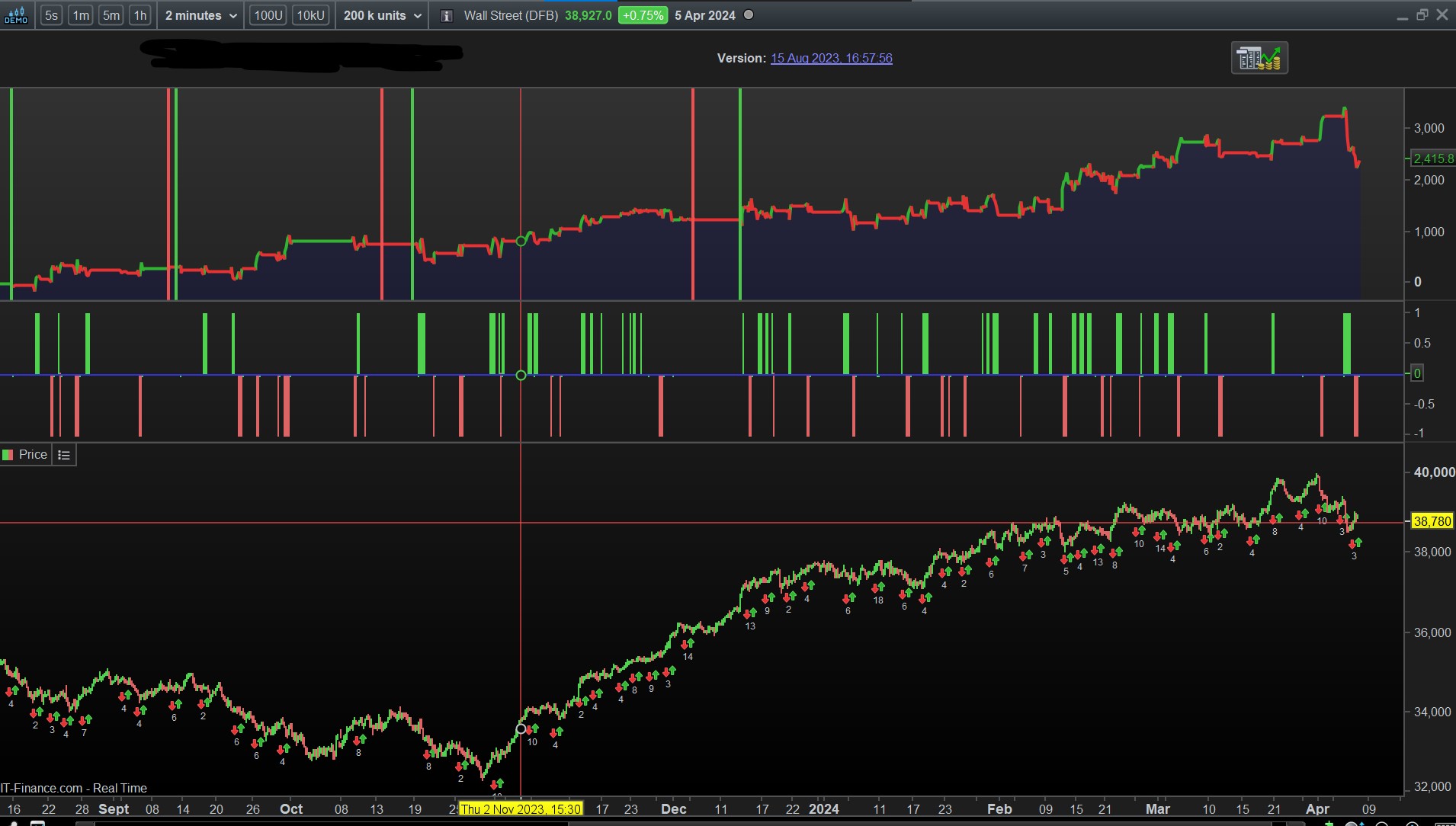The height and width of the screenshot is (826, 1456).
Task: Open the Price settings label
Action: coord(33,455)
